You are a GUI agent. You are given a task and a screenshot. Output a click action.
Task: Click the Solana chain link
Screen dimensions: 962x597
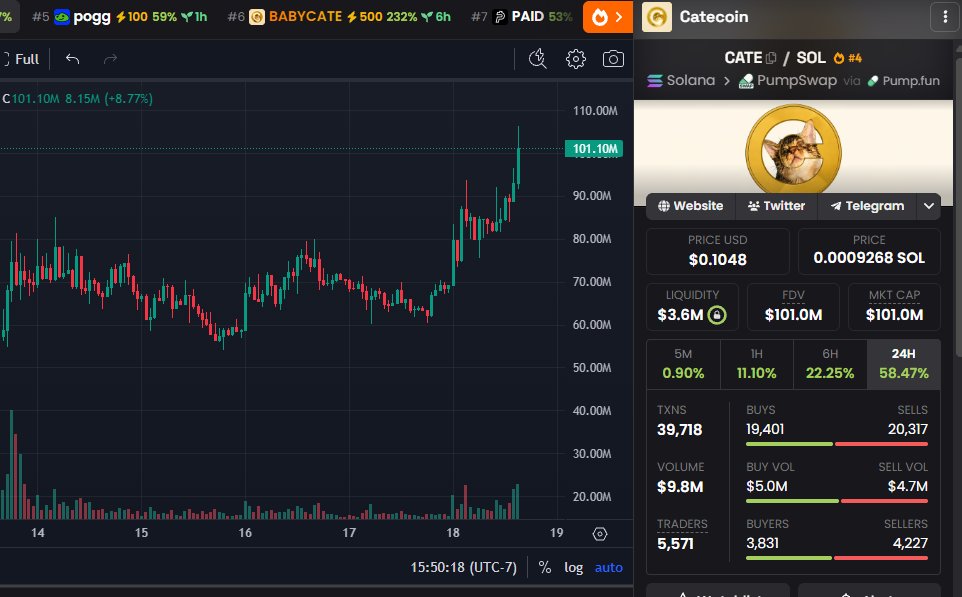click(x=681, y=80)
